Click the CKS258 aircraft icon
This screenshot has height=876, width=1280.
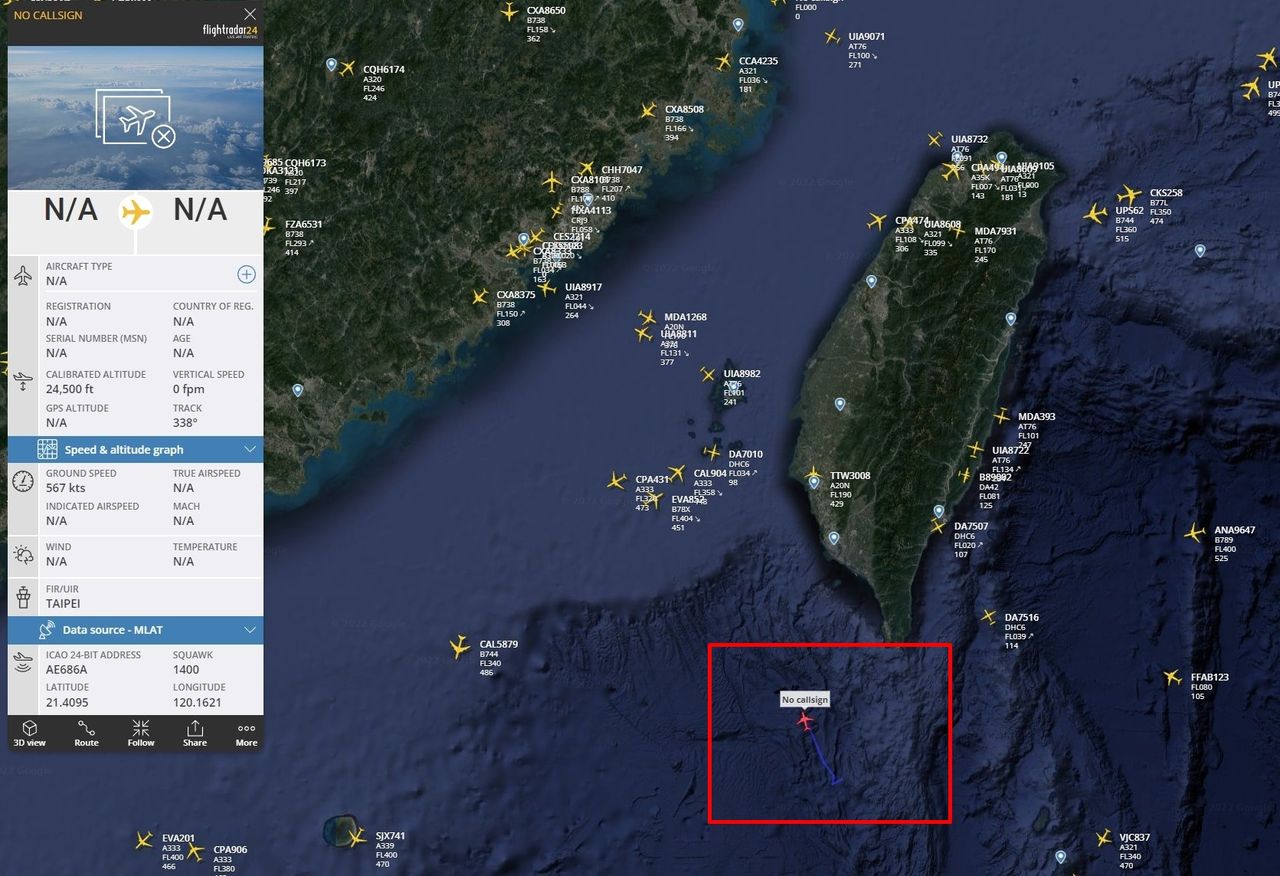pyautogui.click(x=1130, y=195)
